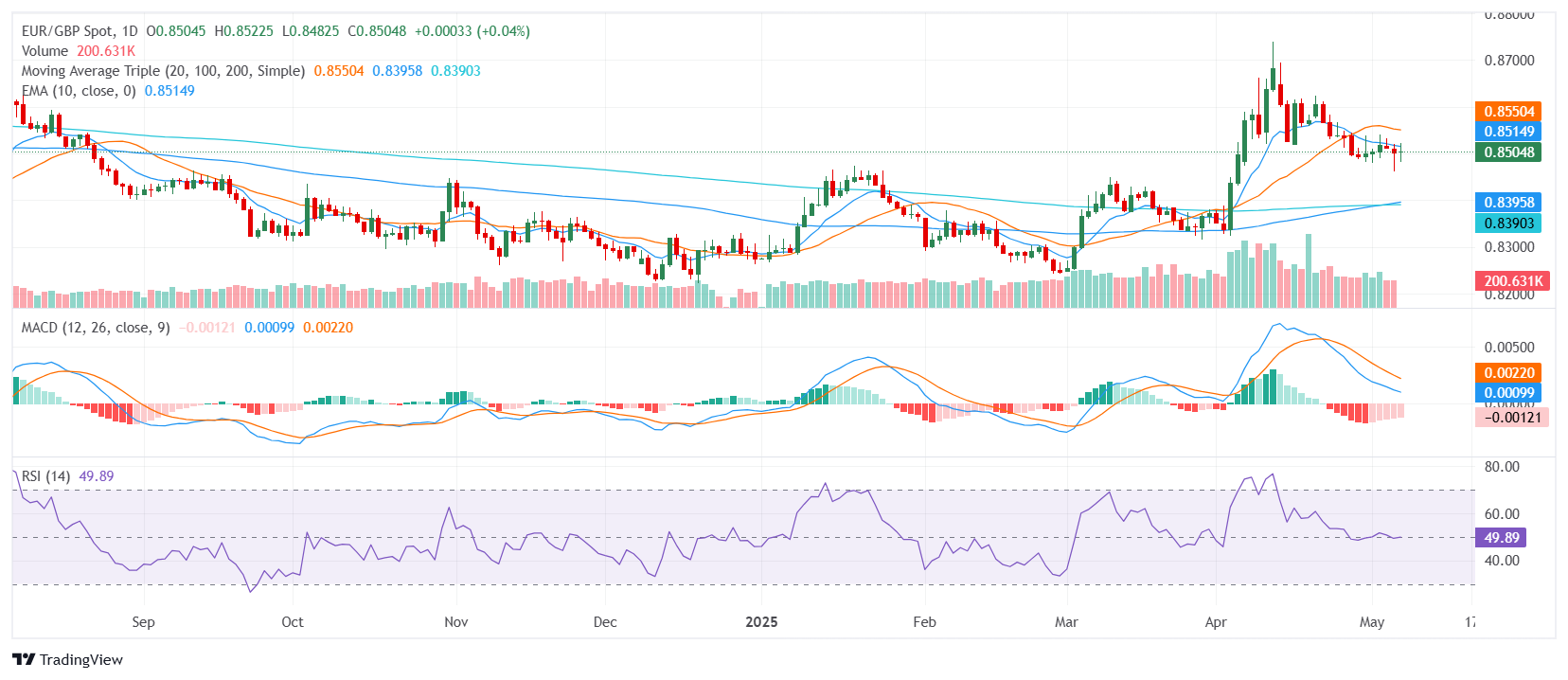Click the RSI (14) indicator label
The width and height of the screenshot is (1568, 680).
(x=45, y=476)
